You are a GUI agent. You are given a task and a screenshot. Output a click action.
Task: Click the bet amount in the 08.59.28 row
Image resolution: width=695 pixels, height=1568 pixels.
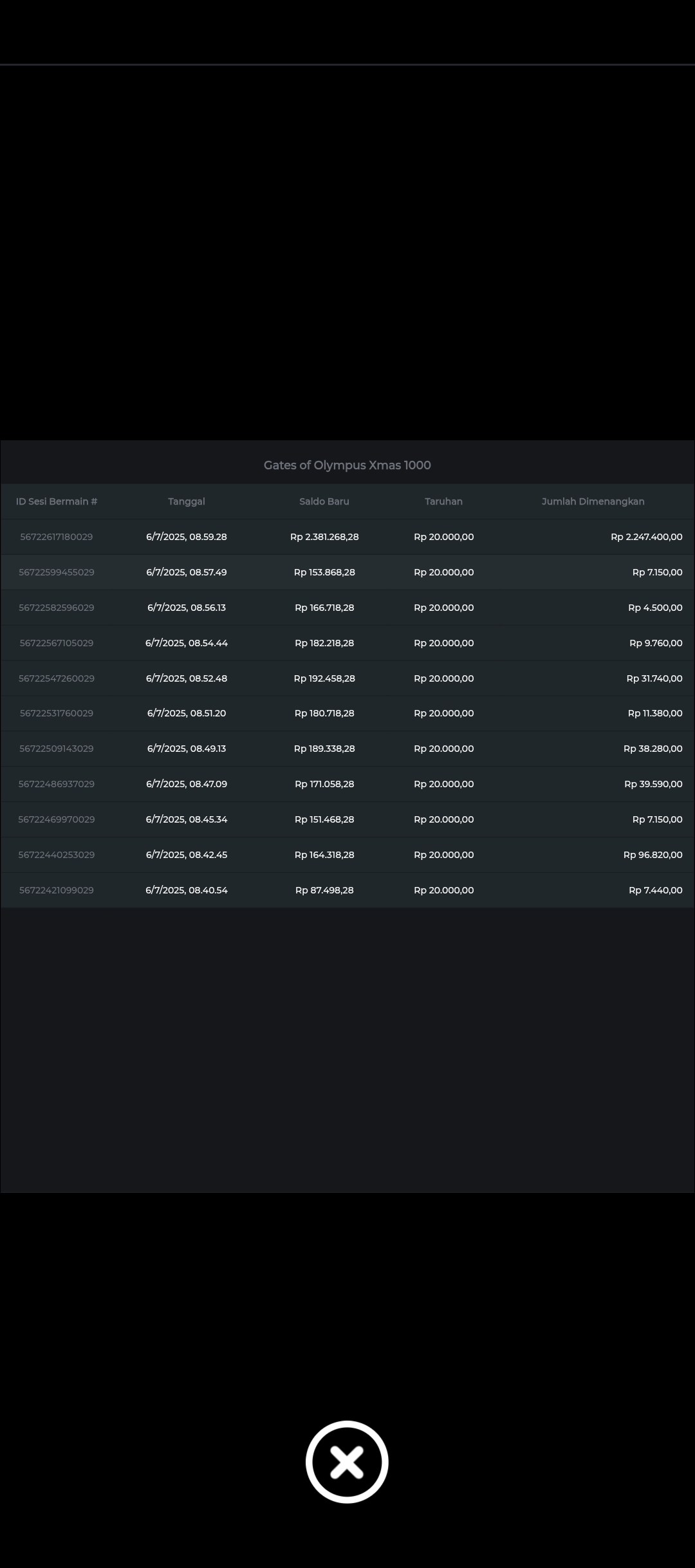coord(444,537)
